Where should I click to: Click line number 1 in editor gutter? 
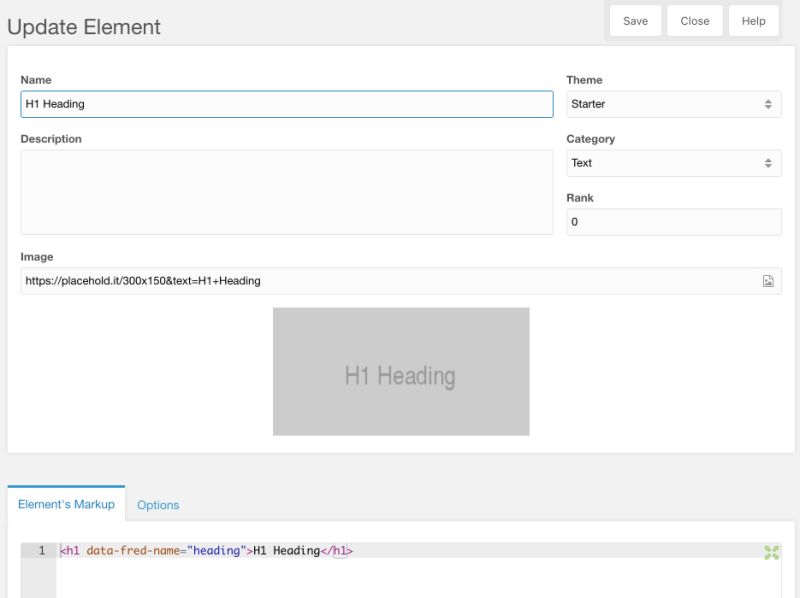(x=42, y=551)
